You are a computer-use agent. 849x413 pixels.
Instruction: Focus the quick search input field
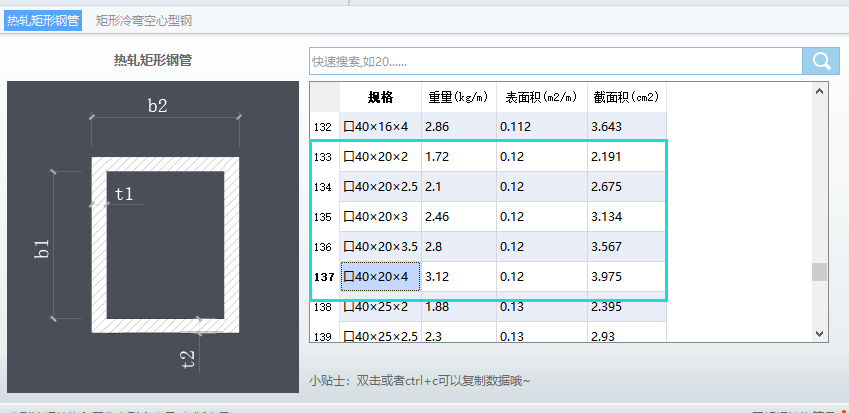556,61
